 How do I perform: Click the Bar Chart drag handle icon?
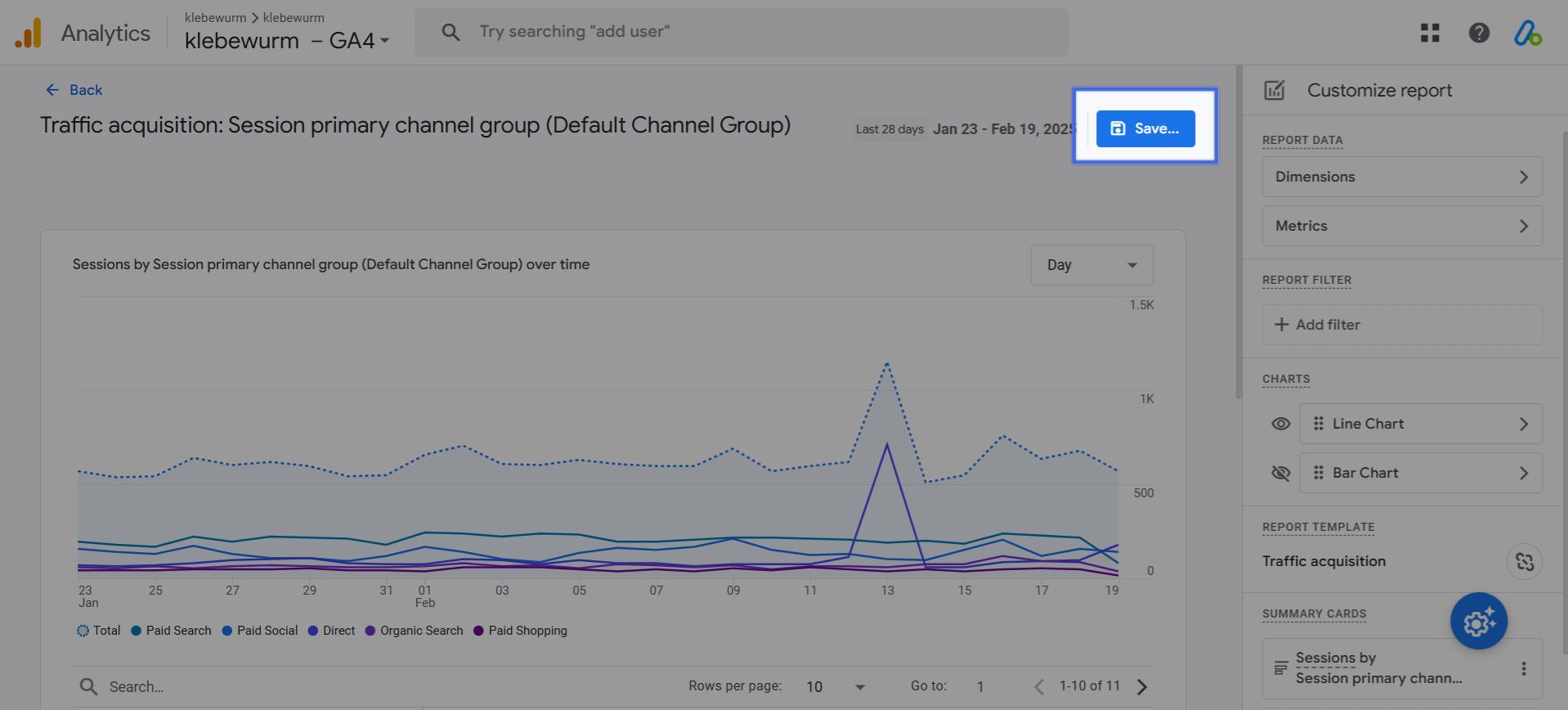(1318, 473)
